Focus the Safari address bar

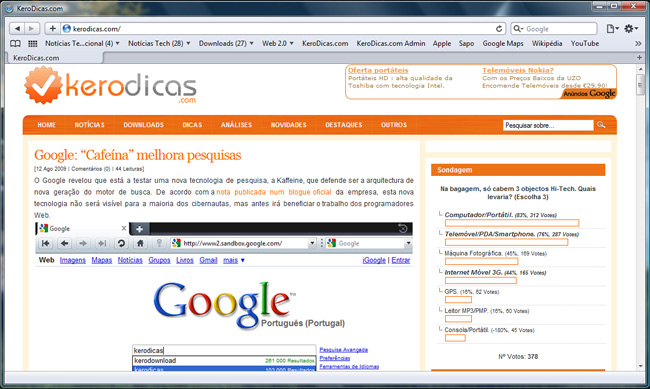pos(283,29)
